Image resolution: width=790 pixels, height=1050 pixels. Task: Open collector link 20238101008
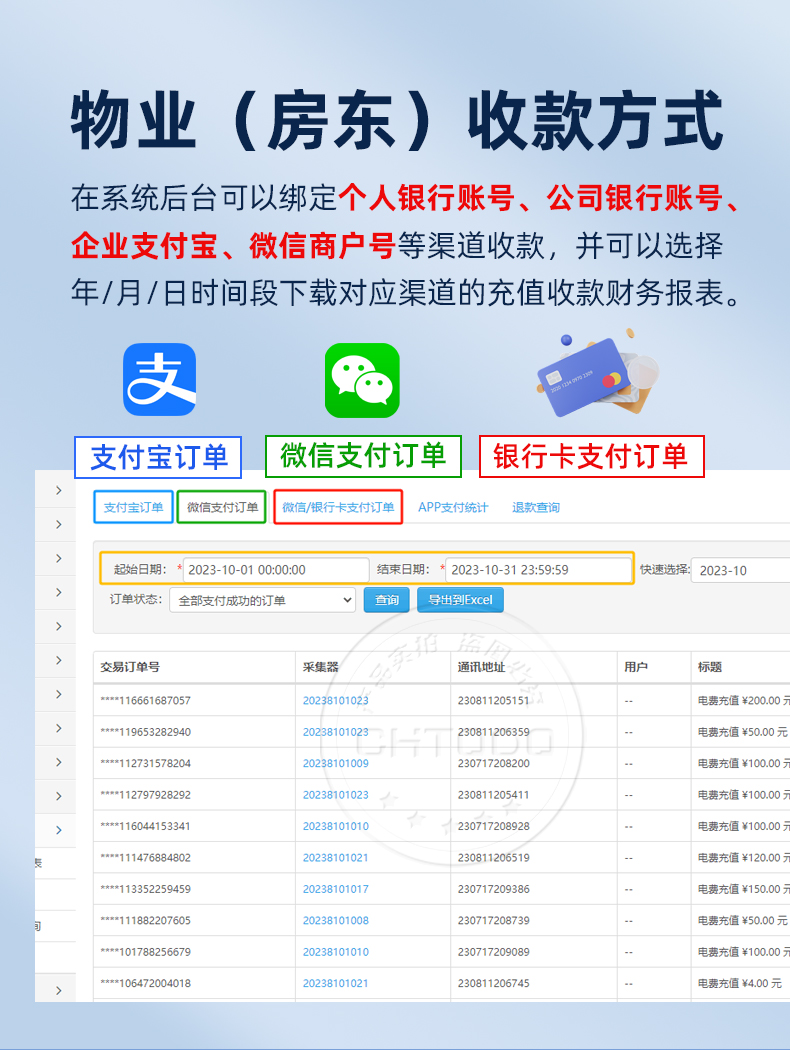click(x=335, y=921)
